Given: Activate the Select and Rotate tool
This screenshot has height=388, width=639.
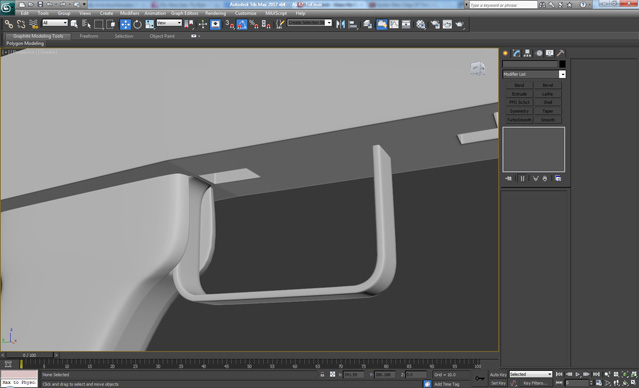Looking at the screenshot, I should 138,24.
